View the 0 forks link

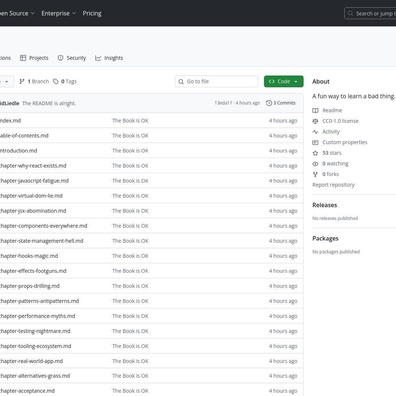tap(330, 174)
